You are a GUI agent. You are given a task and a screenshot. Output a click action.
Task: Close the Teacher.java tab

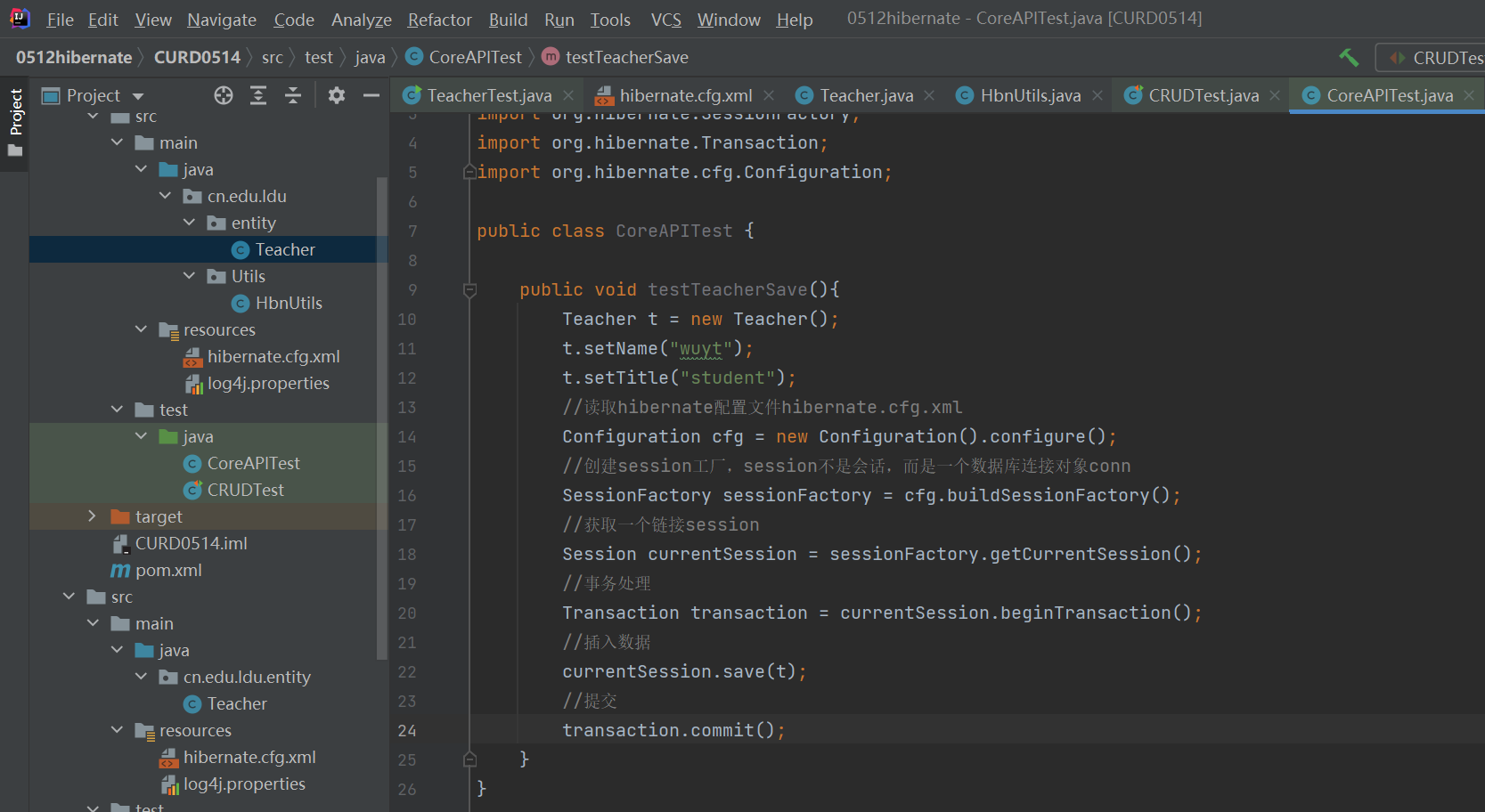point(929,95)
